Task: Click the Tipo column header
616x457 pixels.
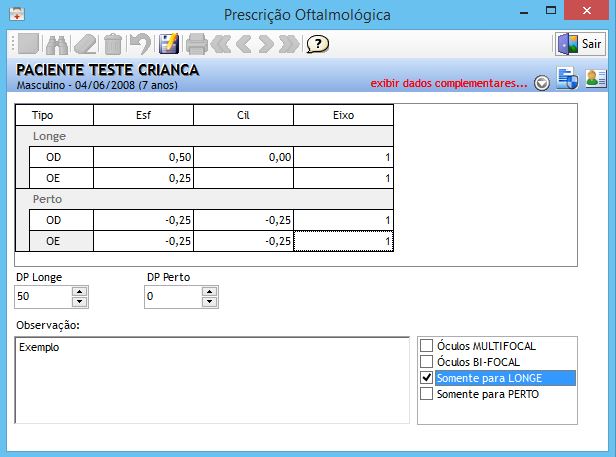Action: [54, 115]
